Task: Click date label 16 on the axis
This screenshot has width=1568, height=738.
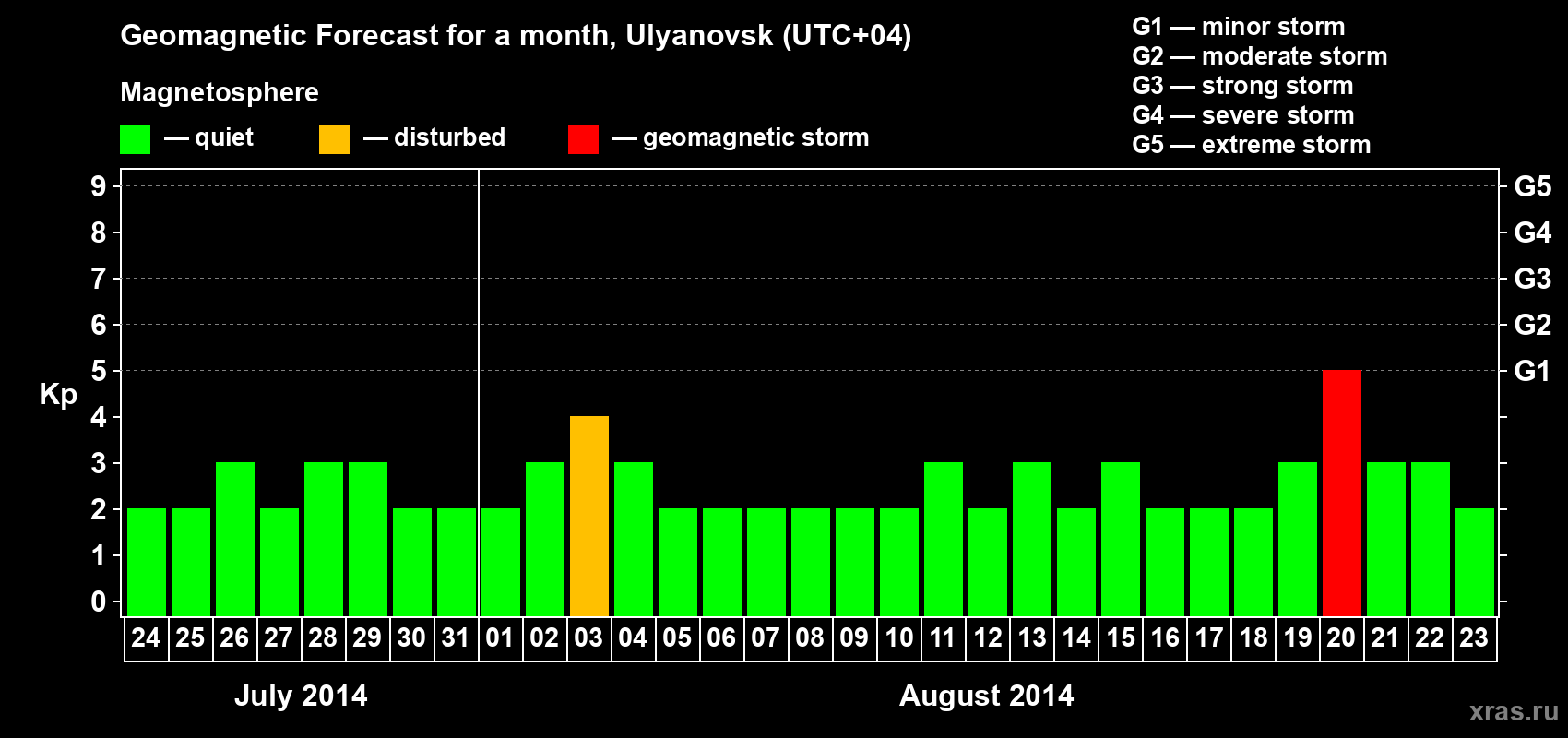Action: [1164, 637]
